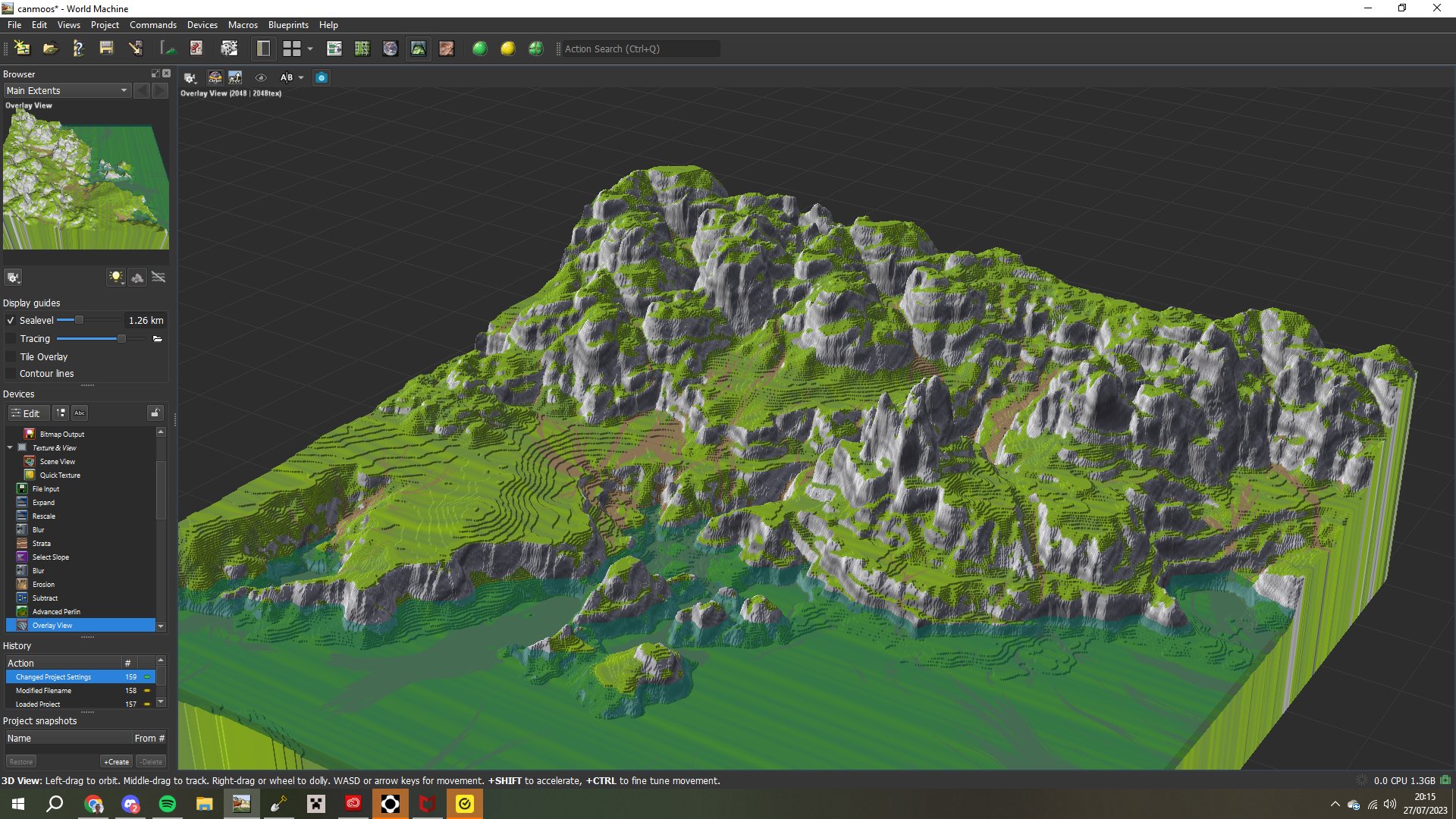Open the Devices menu
Screen dimensions: 1456x819
(202, 24)
